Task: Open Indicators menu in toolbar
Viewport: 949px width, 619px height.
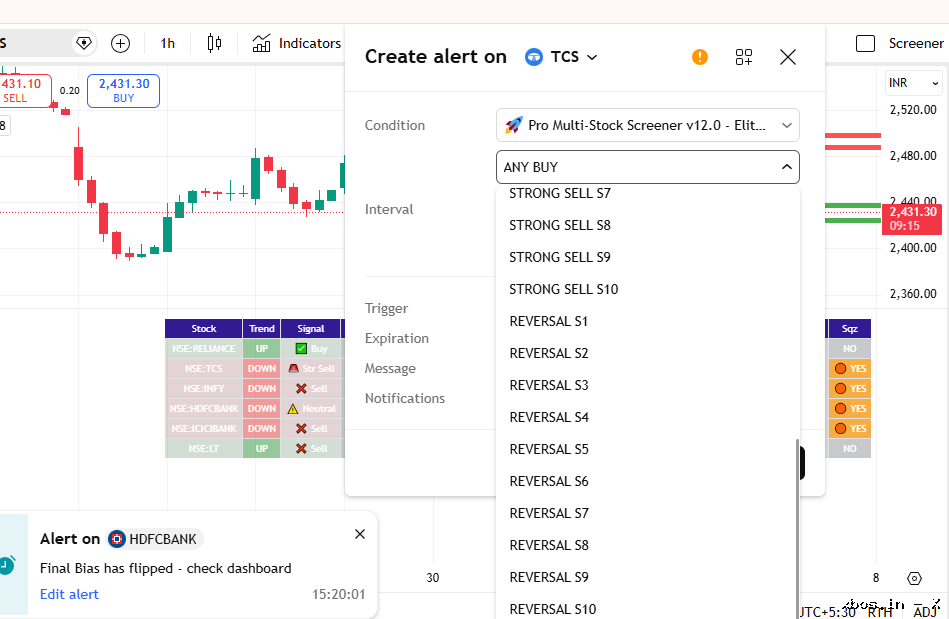Action: pos(297,44)
